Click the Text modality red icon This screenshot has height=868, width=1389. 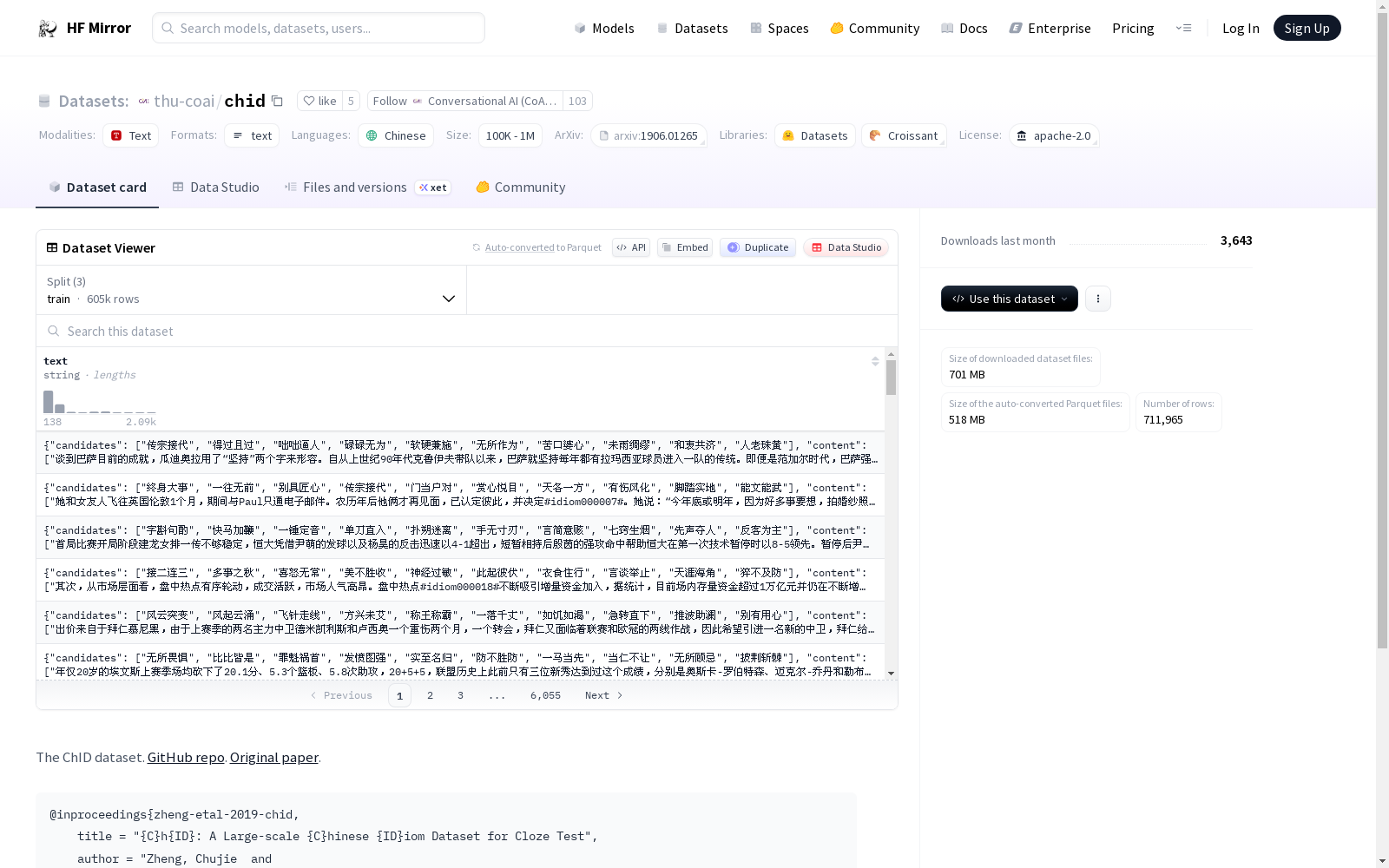point(116,135)
